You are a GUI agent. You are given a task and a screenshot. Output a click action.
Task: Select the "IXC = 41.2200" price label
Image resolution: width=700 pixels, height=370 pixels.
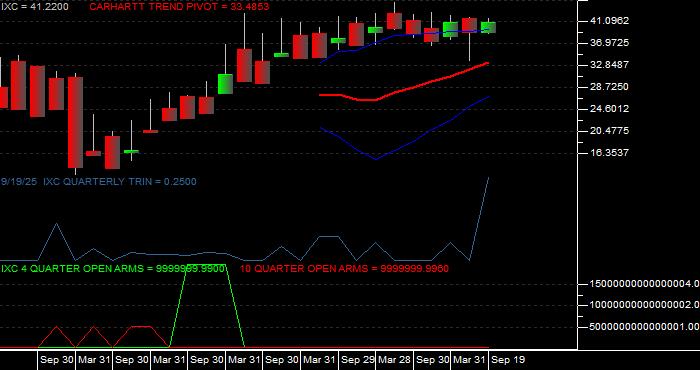pyautogui.click(x=35, y=7)
